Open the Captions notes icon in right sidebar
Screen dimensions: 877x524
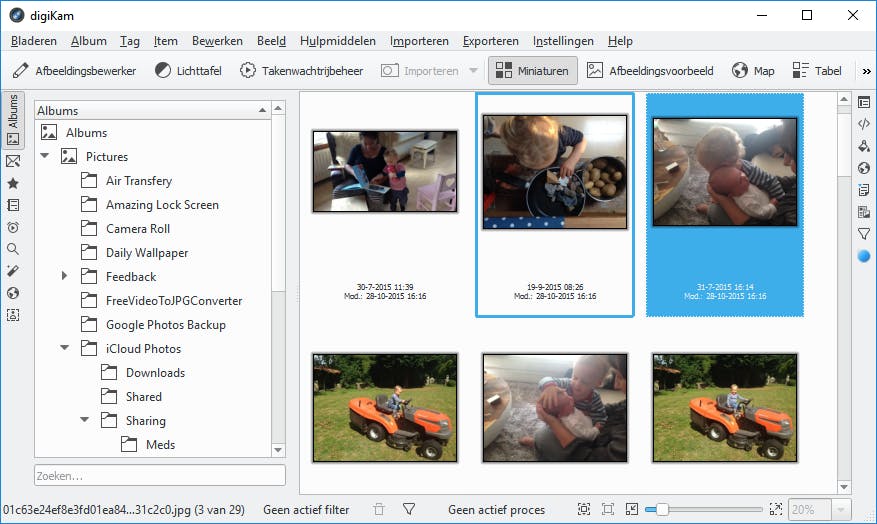click(x=864, y=190)
